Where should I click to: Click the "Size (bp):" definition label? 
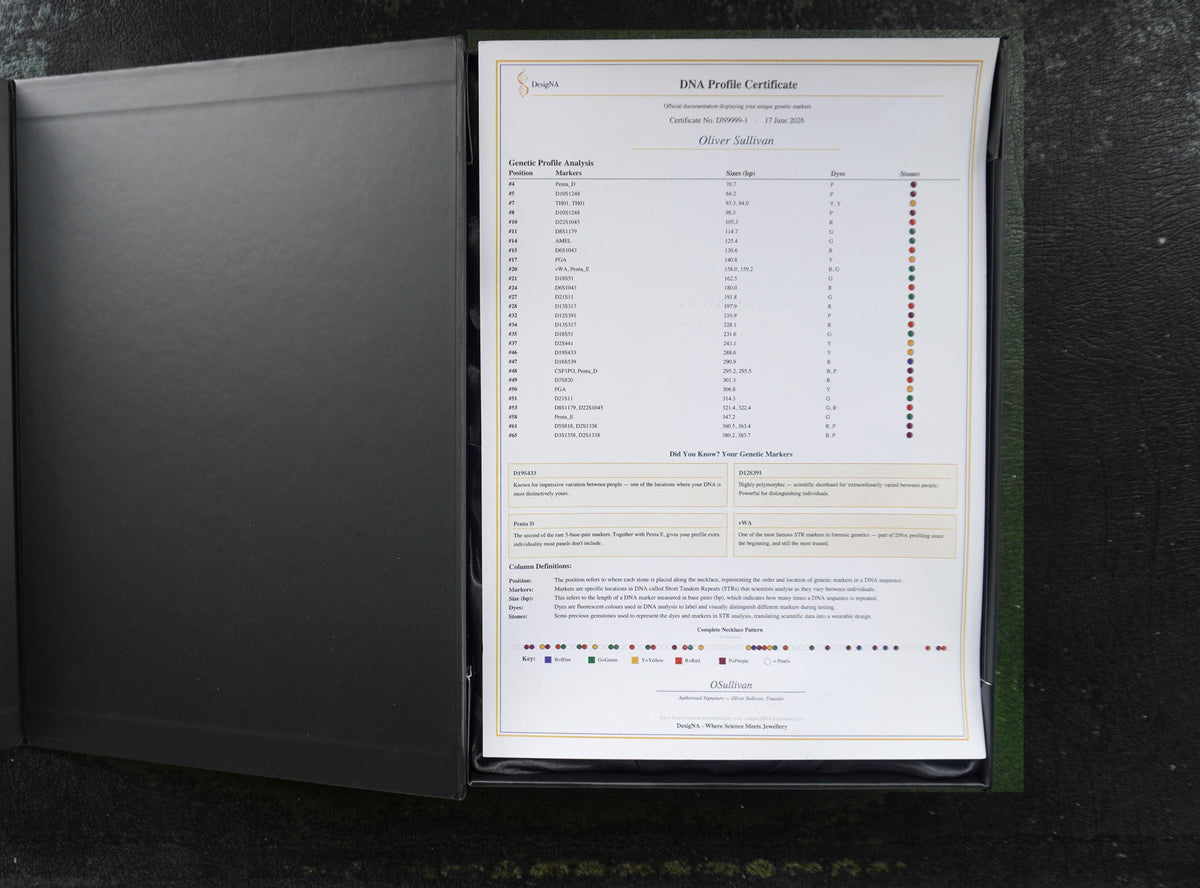[x=522, y=598]
